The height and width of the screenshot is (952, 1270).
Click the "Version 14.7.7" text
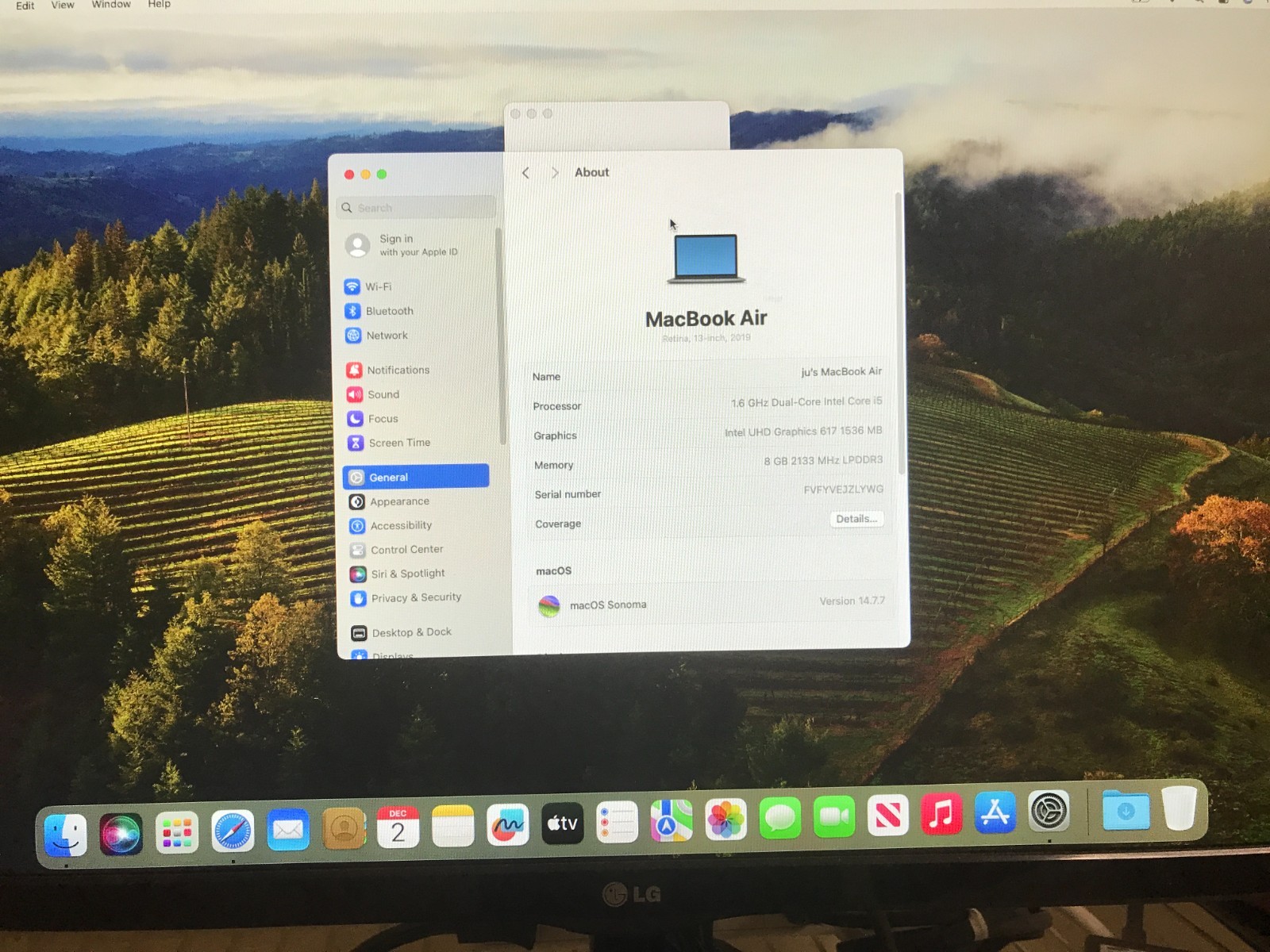[x=852, y=601]
